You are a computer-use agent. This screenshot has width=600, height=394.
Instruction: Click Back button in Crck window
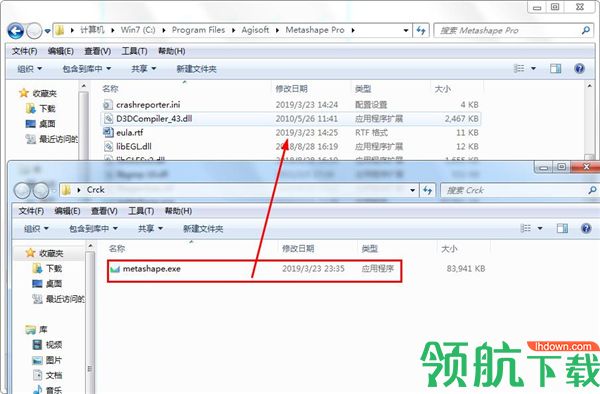[x=22, y=190]
